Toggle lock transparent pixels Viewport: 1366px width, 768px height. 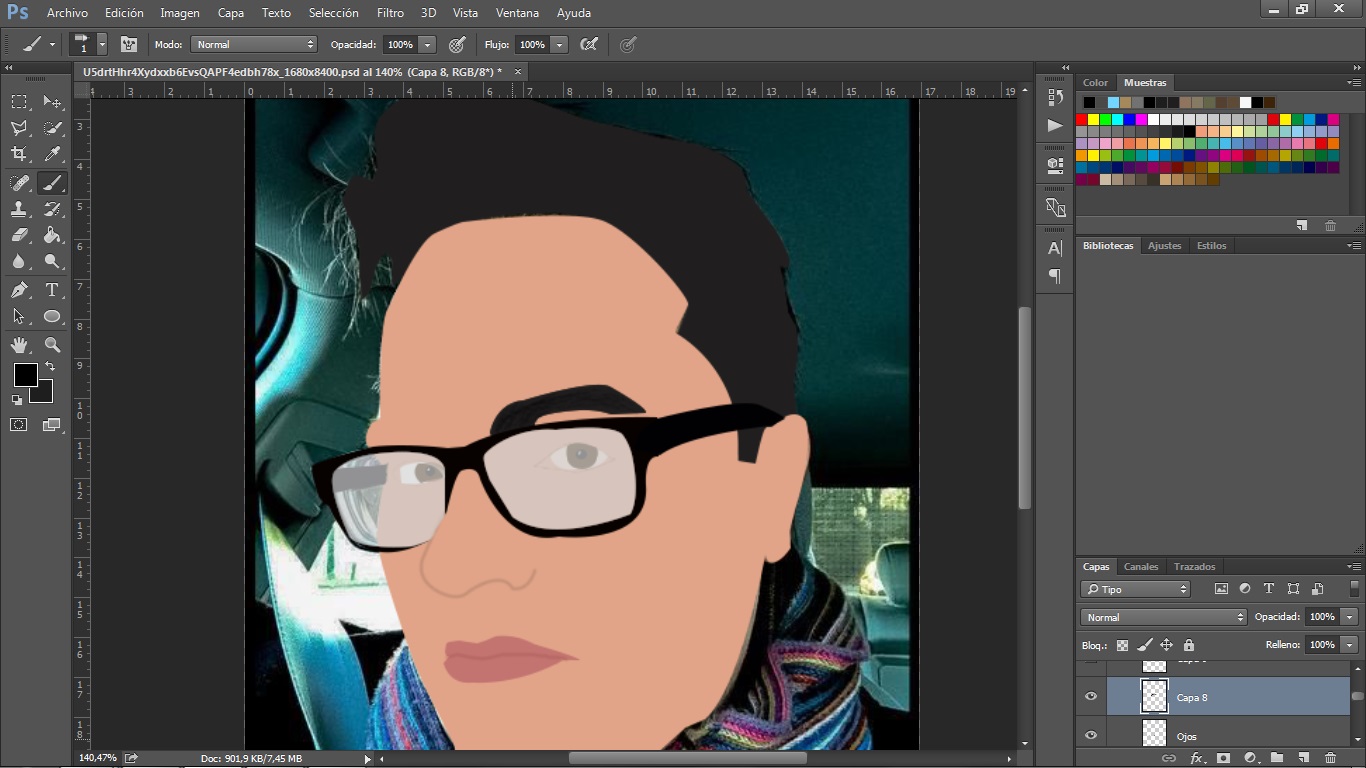(1122, 645)
